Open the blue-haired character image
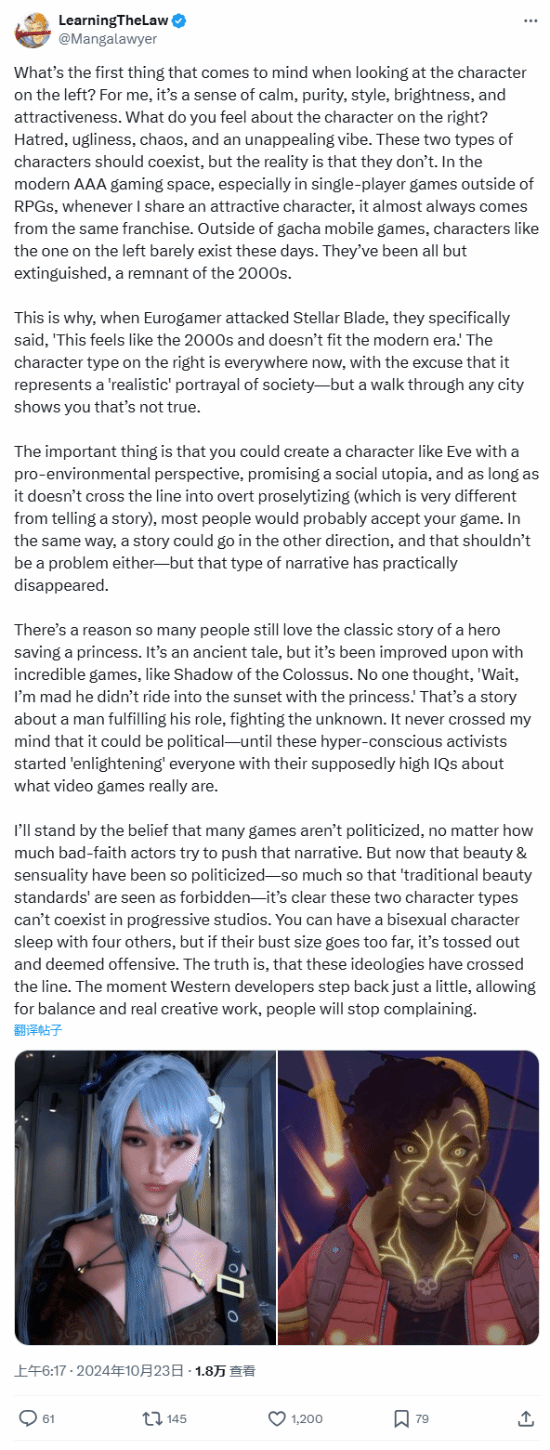 click(x=145, y=1197)
